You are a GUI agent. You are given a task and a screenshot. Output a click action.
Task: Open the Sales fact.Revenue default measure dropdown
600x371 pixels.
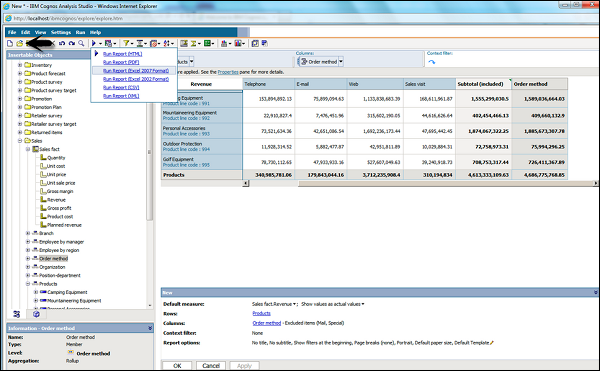(295, 304)
